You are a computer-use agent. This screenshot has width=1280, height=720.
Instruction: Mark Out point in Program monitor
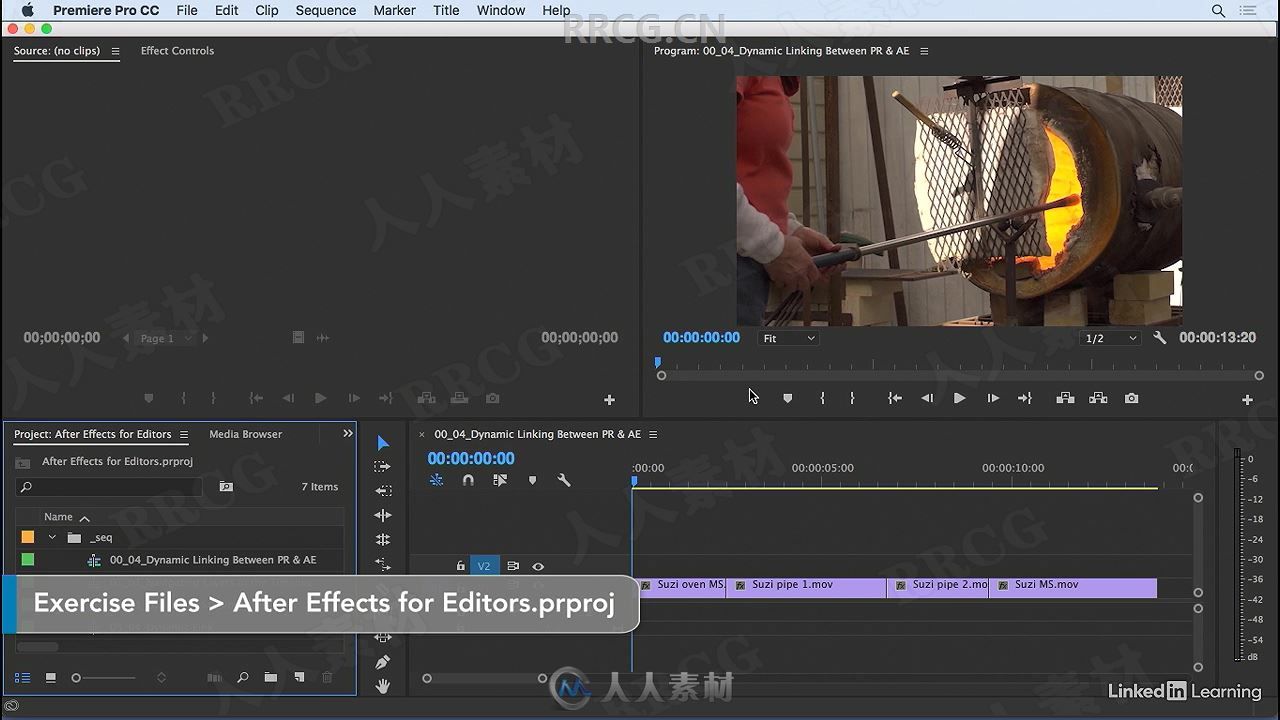[x=852, y=398]
